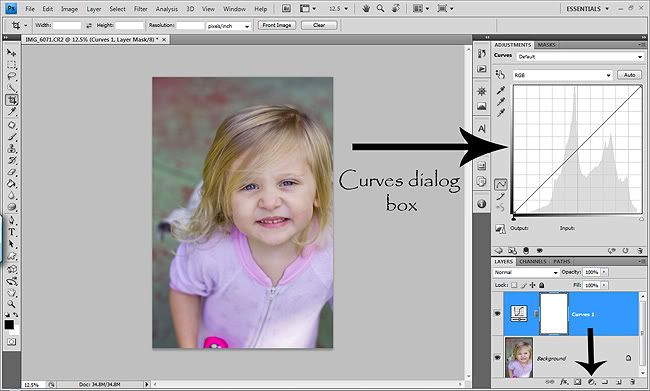Select the Rectangular Marquee tool

point(11,65)
